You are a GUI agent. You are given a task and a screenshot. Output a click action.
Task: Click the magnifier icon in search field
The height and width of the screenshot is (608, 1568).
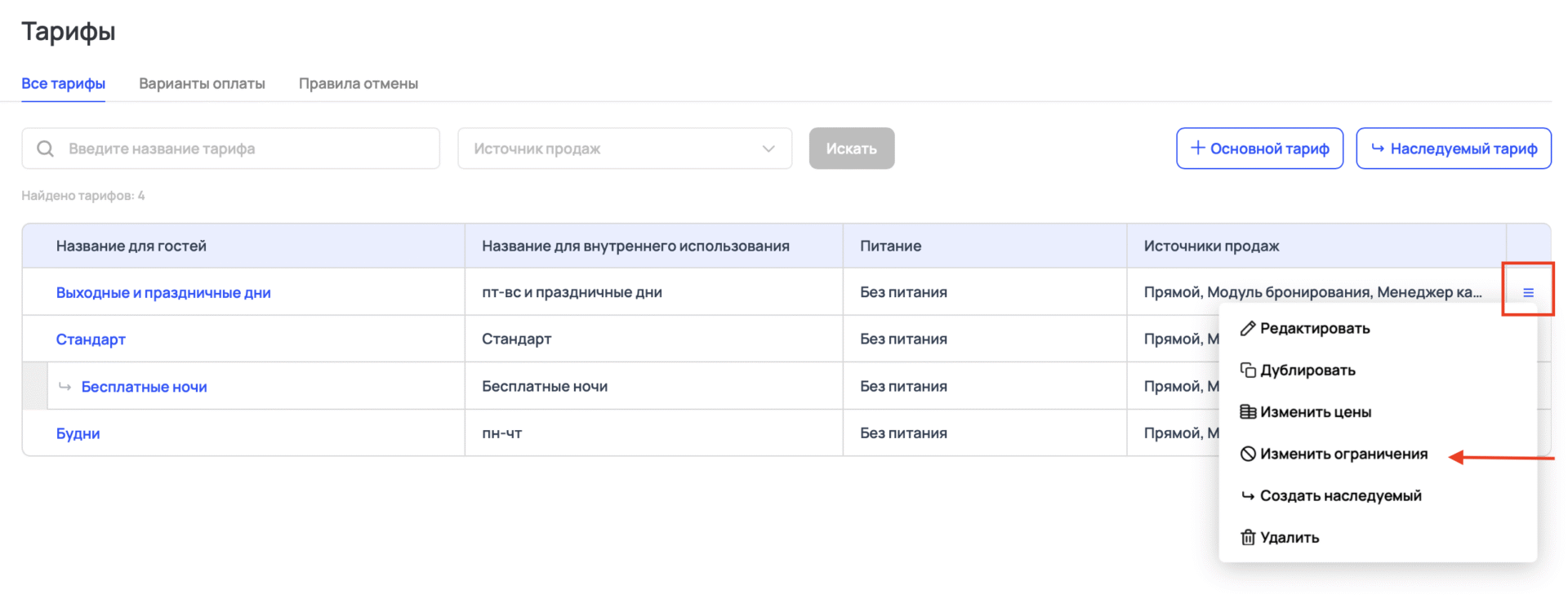46,149
